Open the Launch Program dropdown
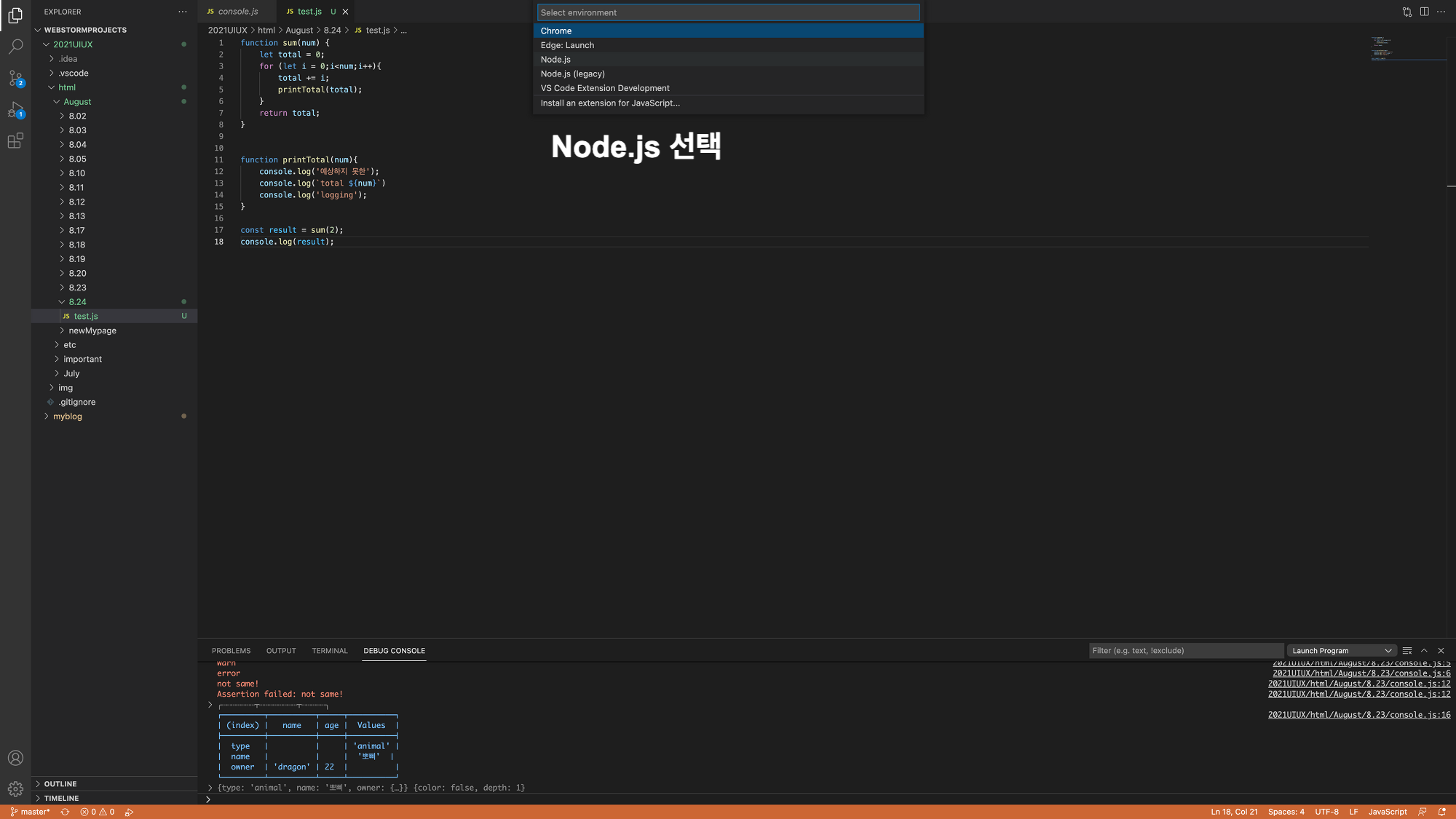 click(x=1341, y=651)
